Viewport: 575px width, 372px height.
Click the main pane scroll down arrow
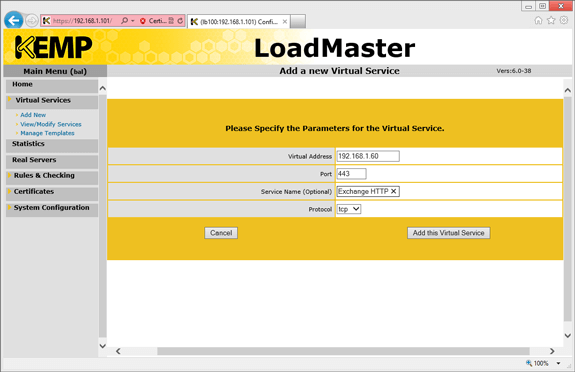(x=567, y=335)
